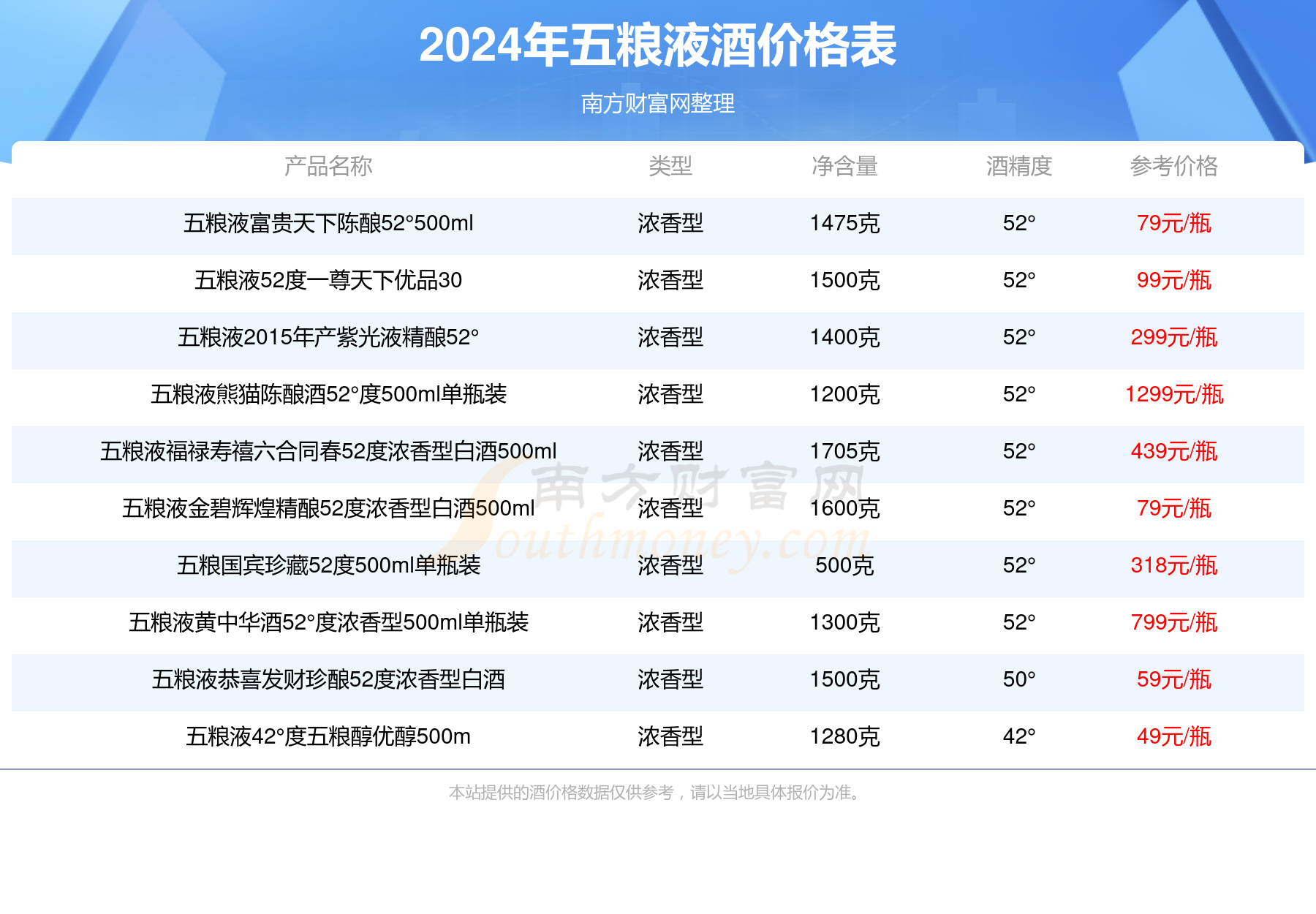Viewport: 1316px width, 914px height.
Task: Click product 五粮液黄中华酒52°度浓香型500ml单瓶装
Action: pyautogui.click(x=328, y=623)
